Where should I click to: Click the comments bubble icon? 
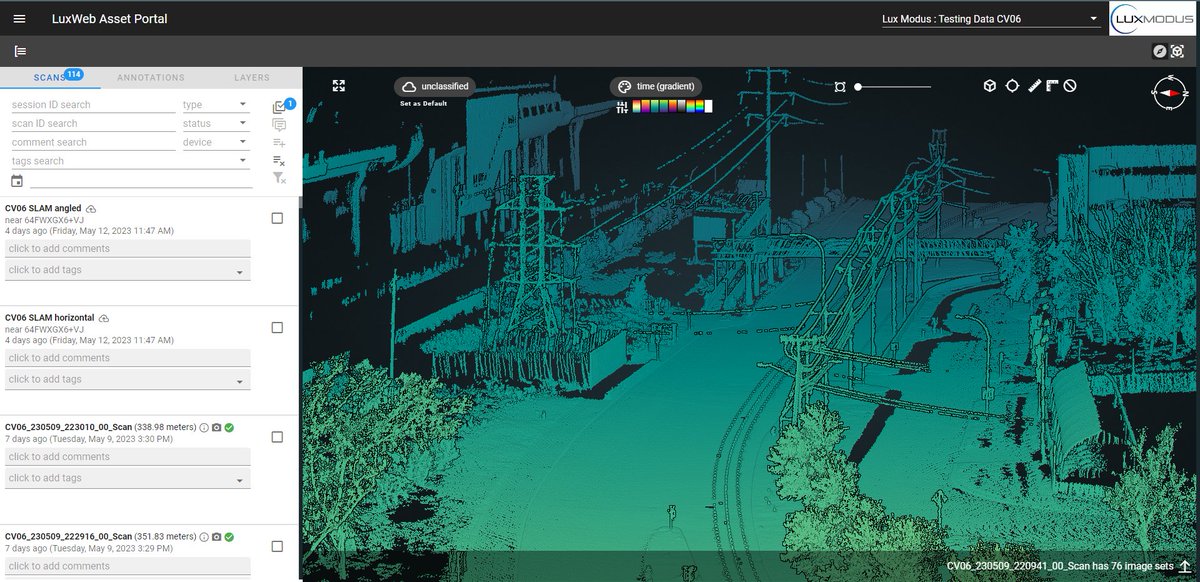[279, 125]
